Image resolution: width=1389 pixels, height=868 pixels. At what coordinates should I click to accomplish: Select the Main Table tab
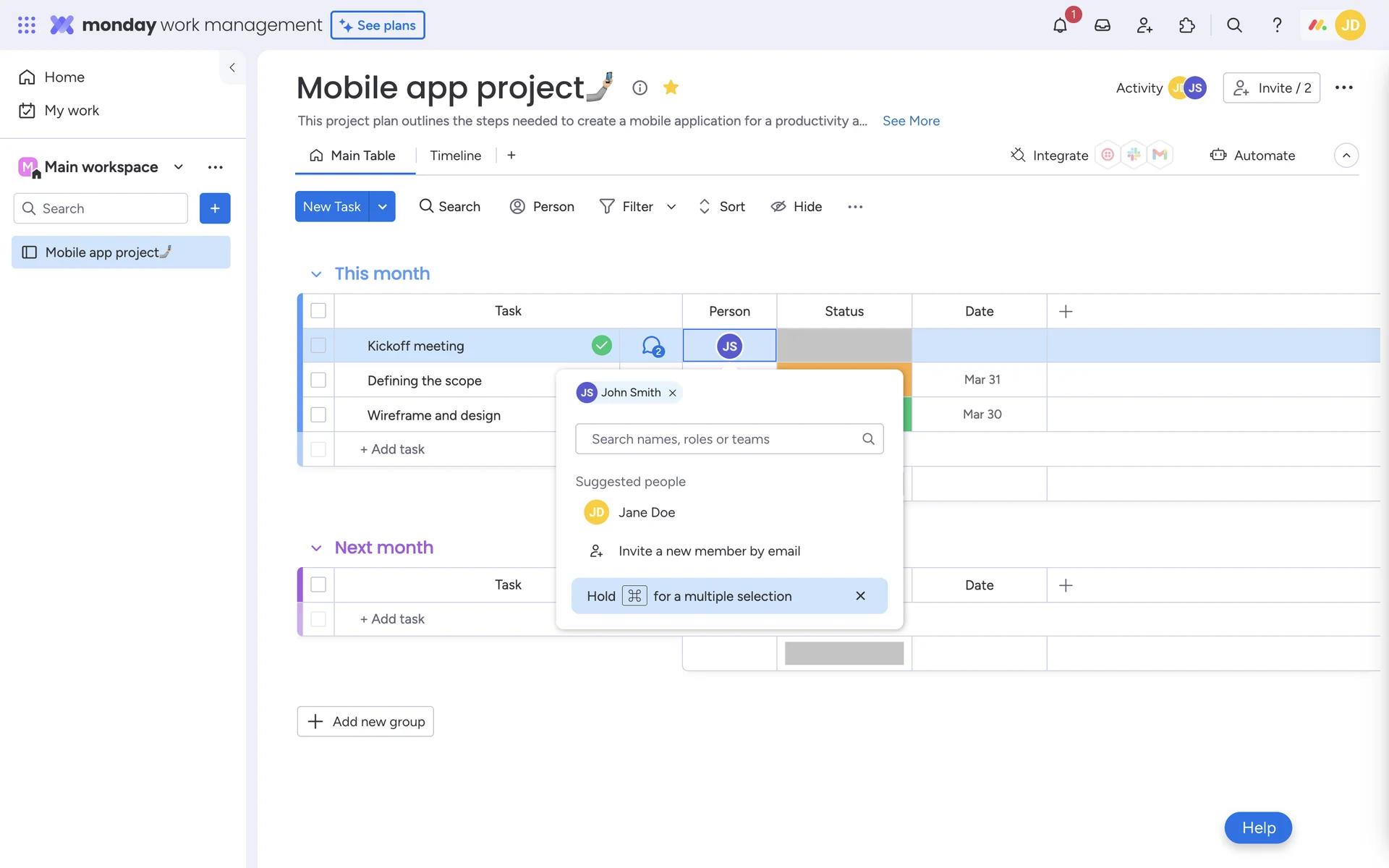tap(354, 156)
